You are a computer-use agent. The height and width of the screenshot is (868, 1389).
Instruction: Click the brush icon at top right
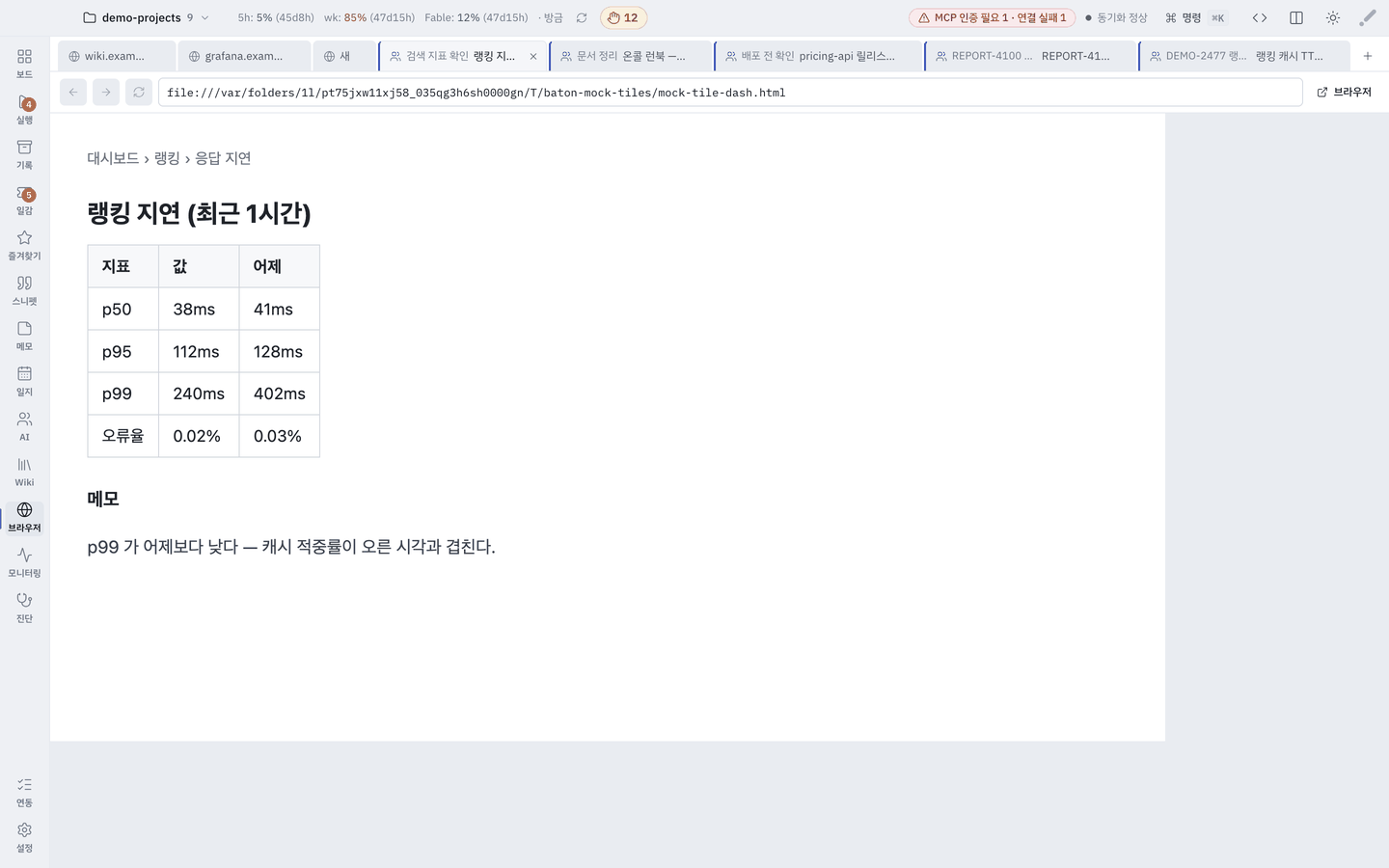click(x=1368, y=17)
